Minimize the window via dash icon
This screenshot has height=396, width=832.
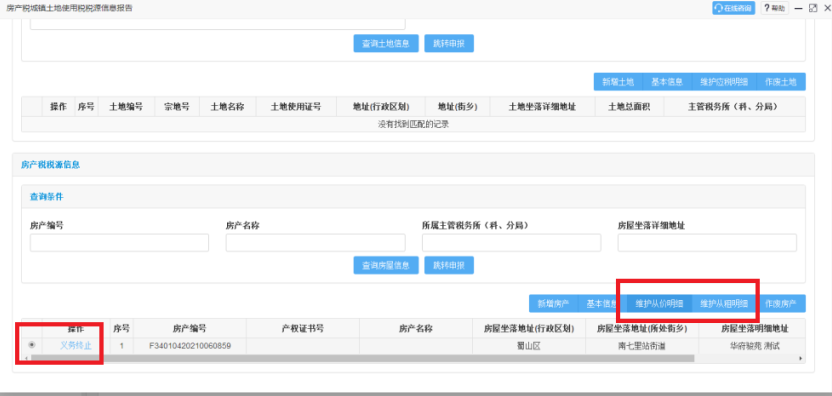(x=798, y=8)
